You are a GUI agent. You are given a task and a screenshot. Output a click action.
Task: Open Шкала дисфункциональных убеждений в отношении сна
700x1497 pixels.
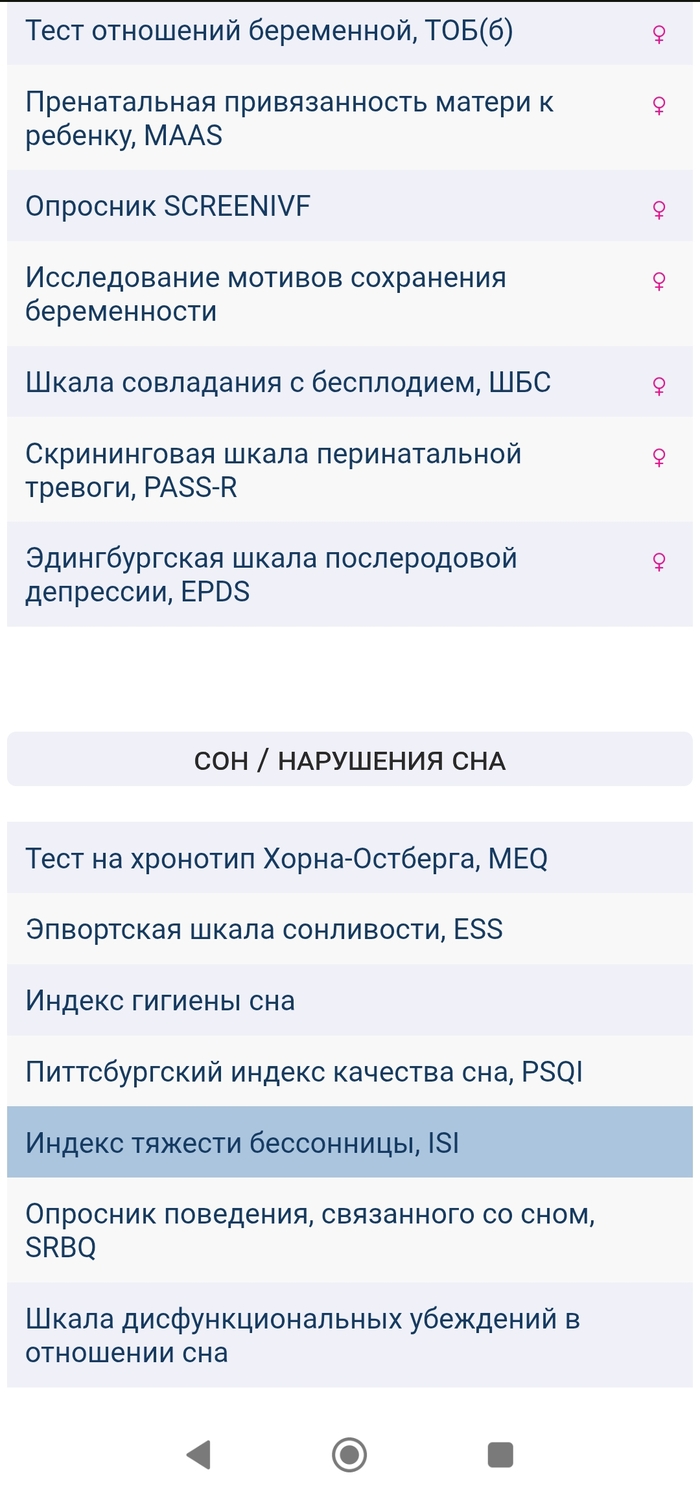[x=303, y=1336]
